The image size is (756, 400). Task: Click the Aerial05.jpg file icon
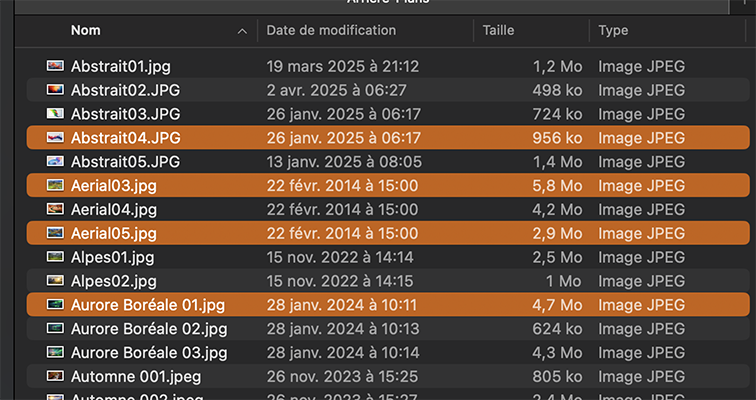(x=55, y=233)
